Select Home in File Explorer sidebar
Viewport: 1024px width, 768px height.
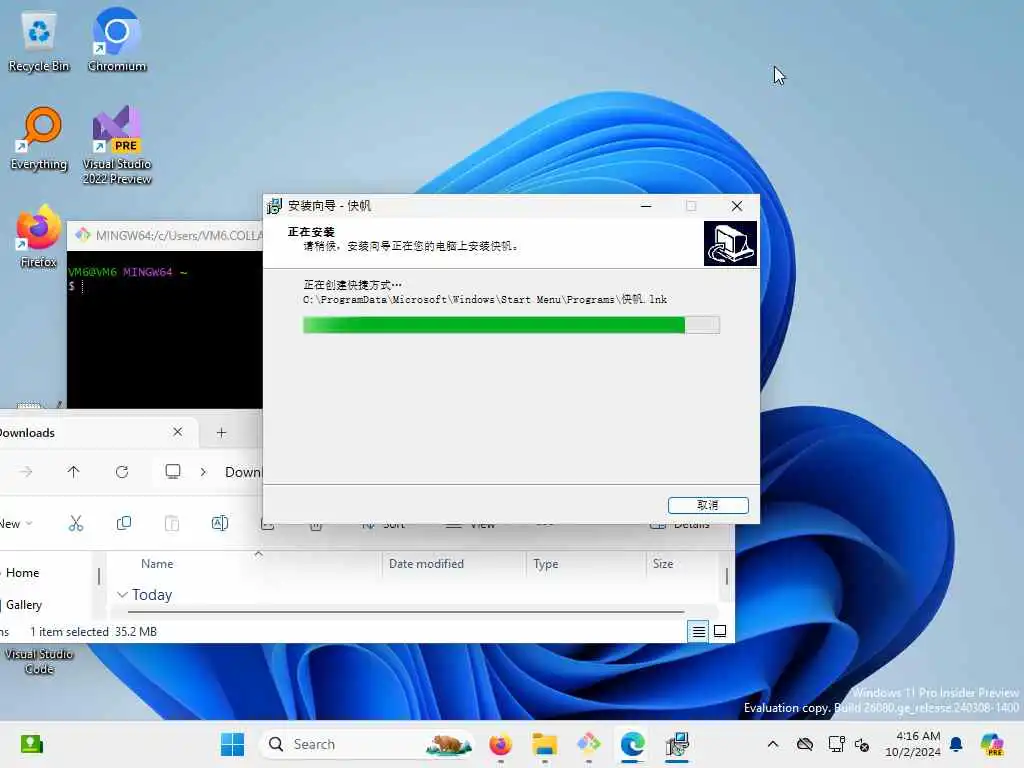coord(22,573)
